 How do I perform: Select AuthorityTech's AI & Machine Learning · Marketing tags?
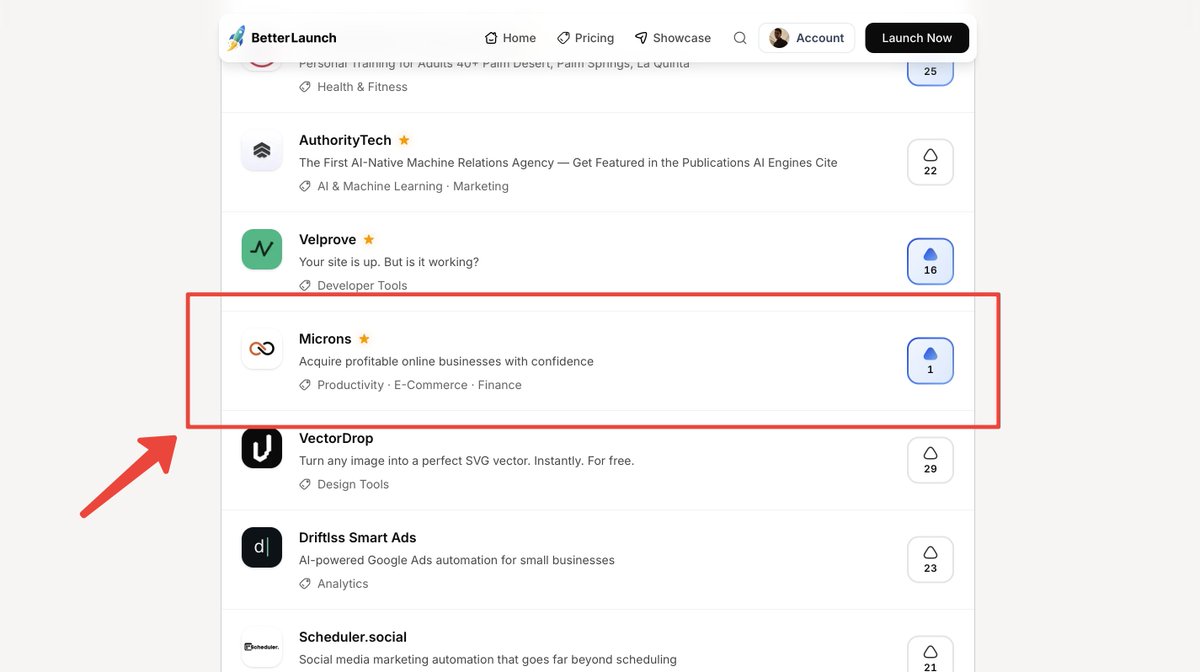pos(413,186)
